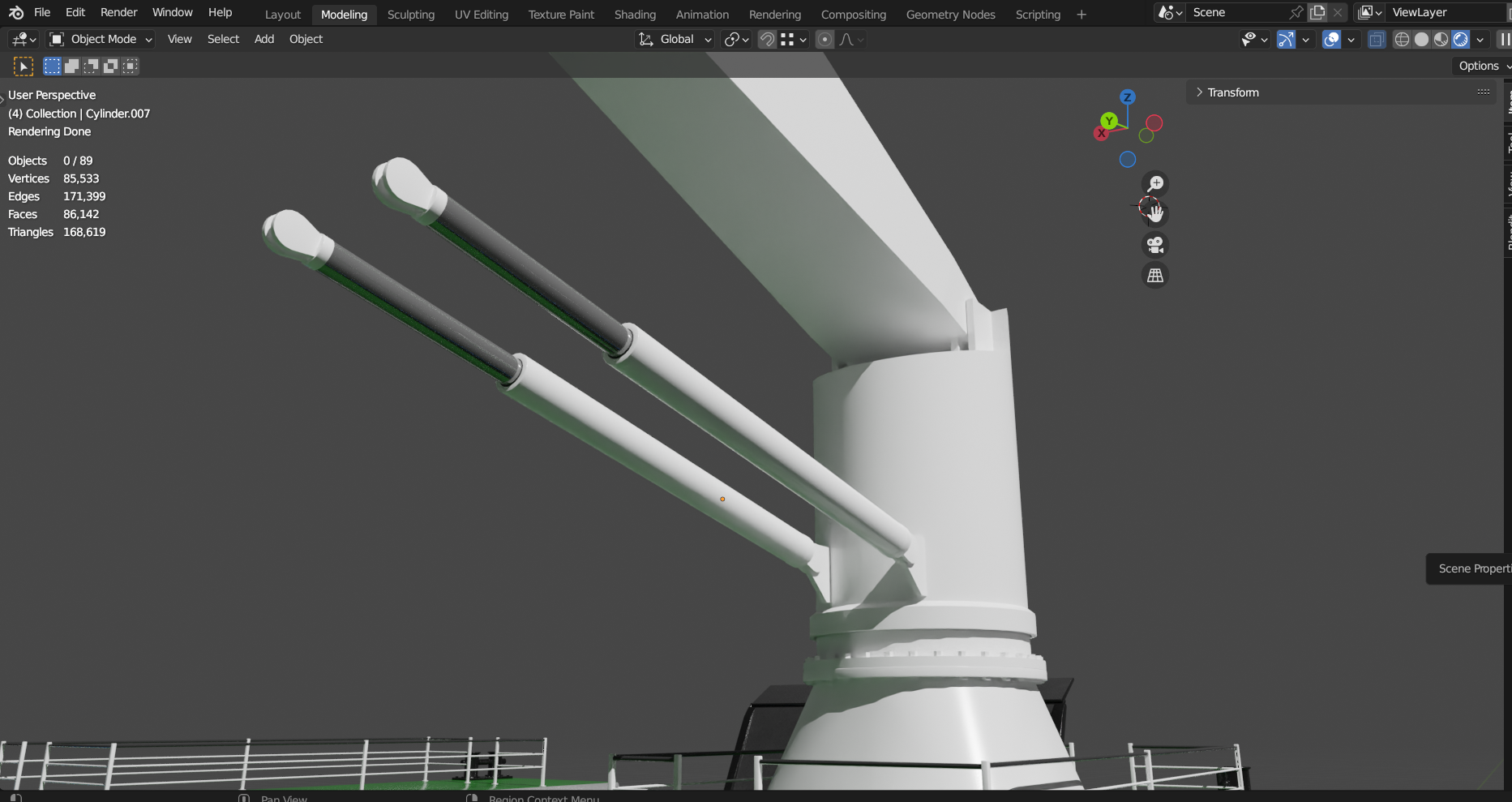
Task: Select the Tweak selection tool icon
Action: [23, 66]
